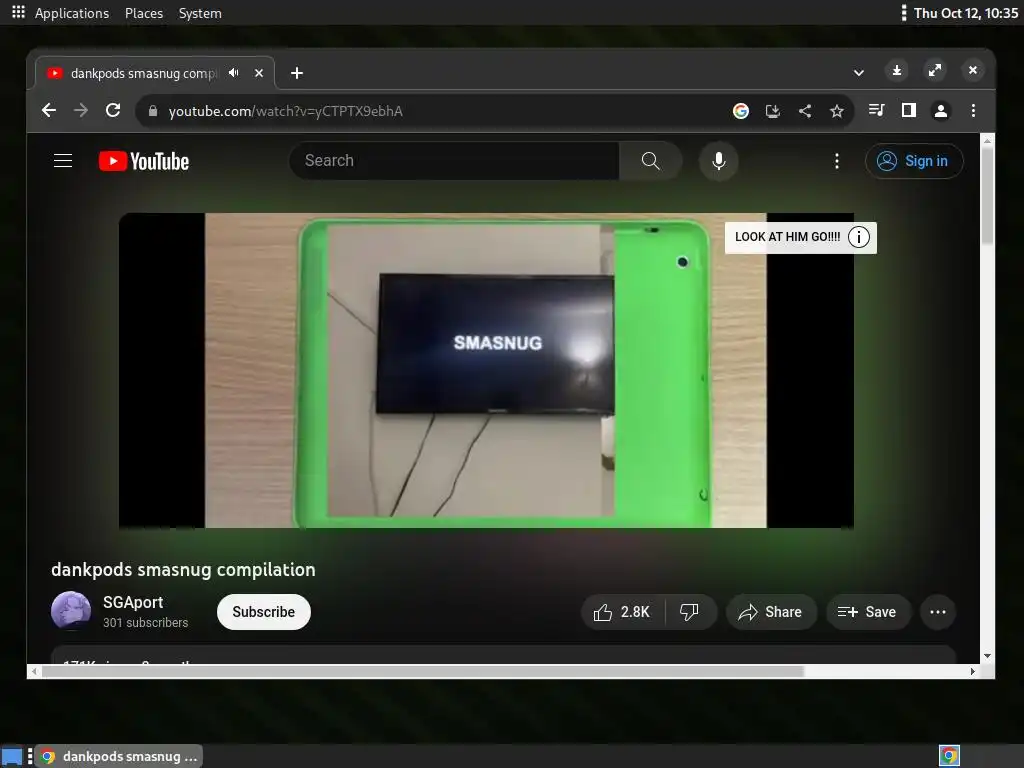The width and height of the screenshot is (1024, 768).
Task: Open the System menu
Action: click(200, 13)
